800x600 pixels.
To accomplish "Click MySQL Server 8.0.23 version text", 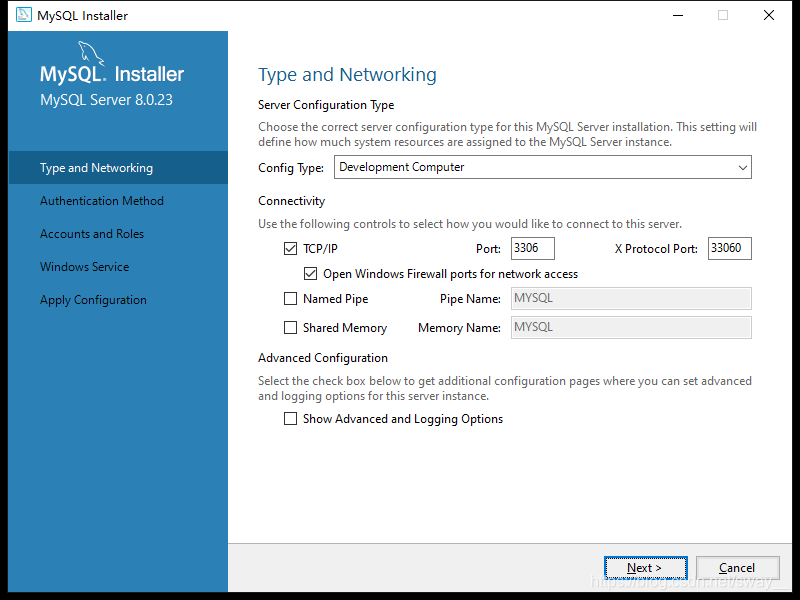I will [106, 99].
